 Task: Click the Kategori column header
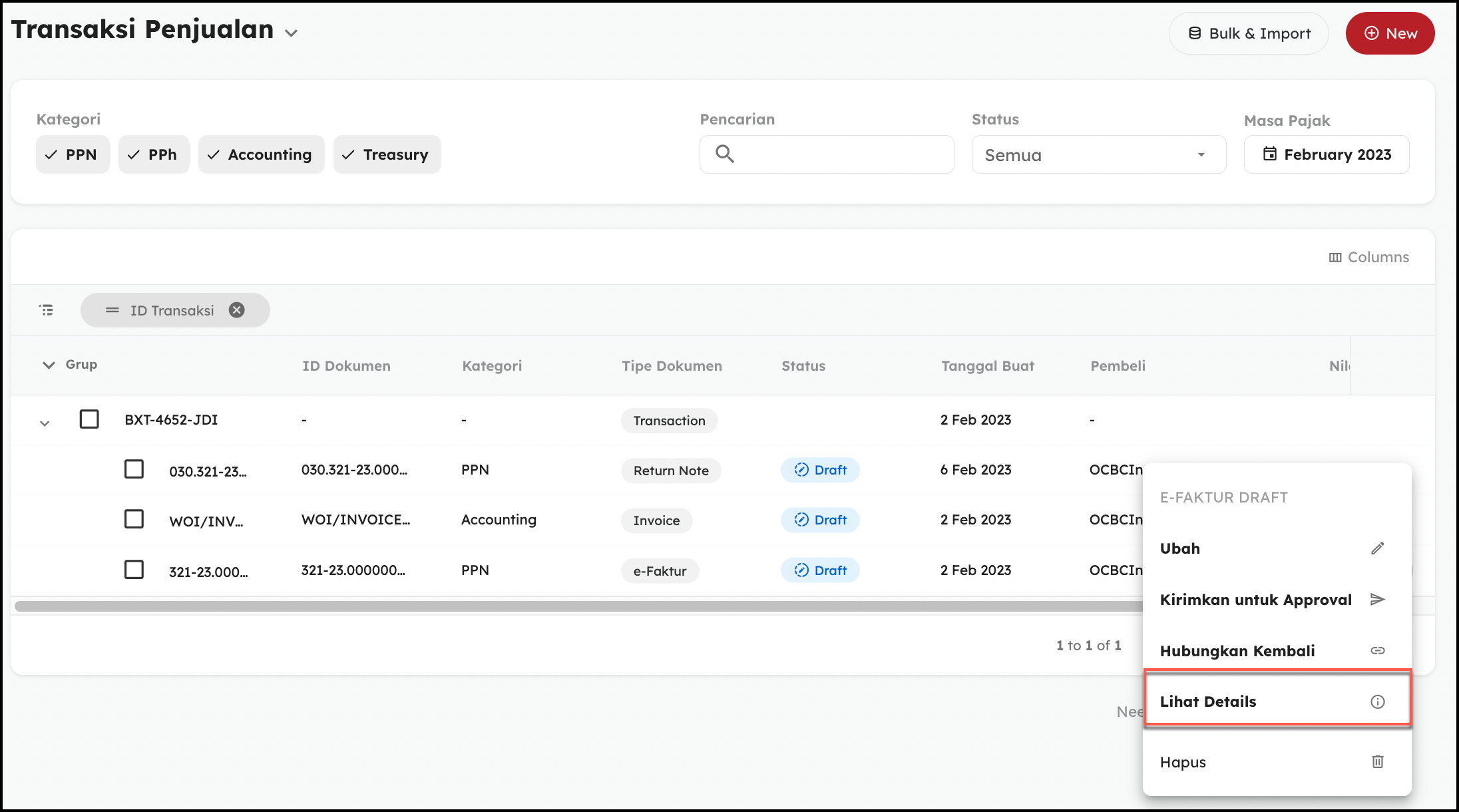point(492,365)
